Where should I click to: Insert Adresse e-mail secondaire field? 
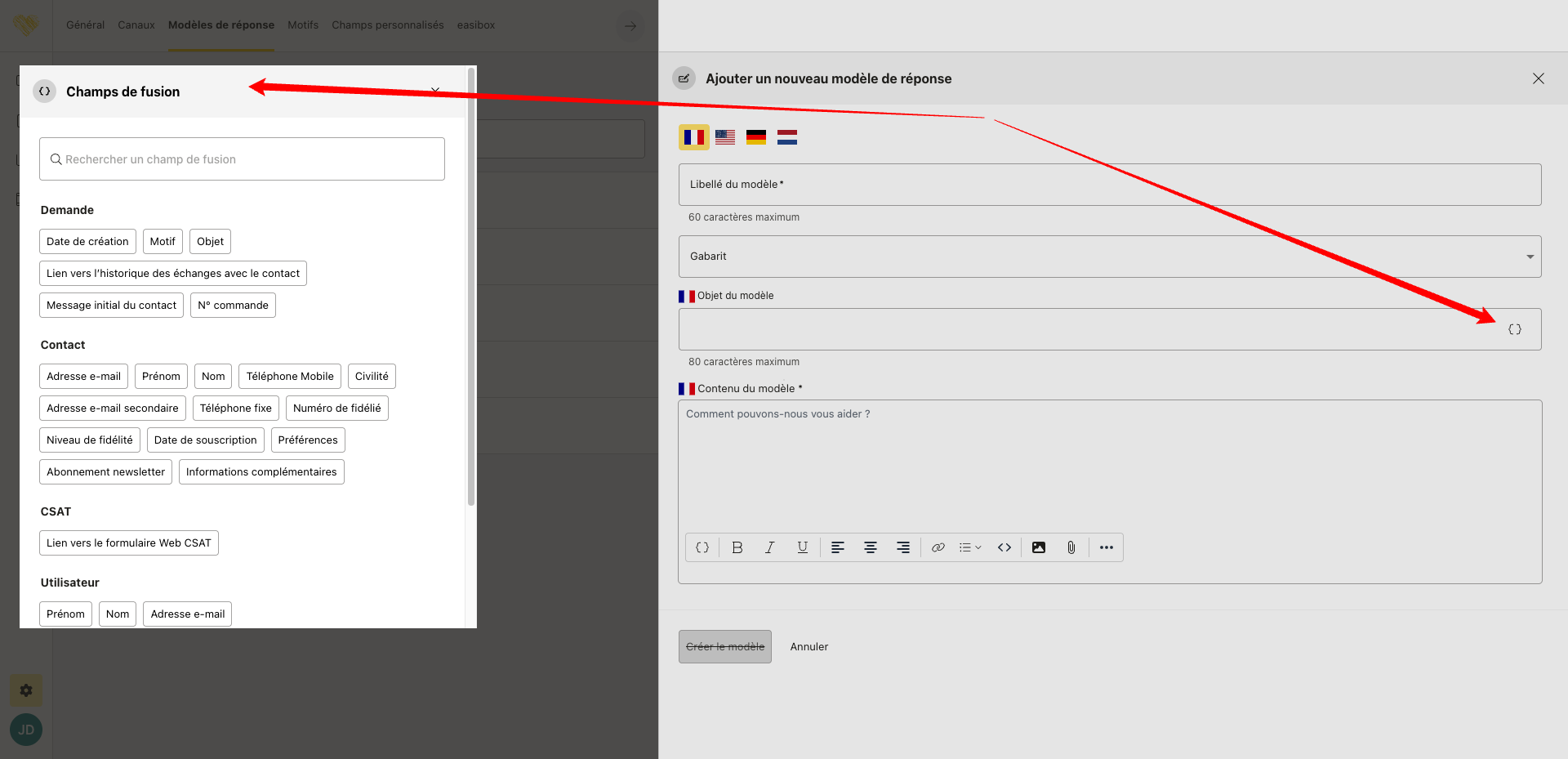pyautogui.click(x=113, y=408)
